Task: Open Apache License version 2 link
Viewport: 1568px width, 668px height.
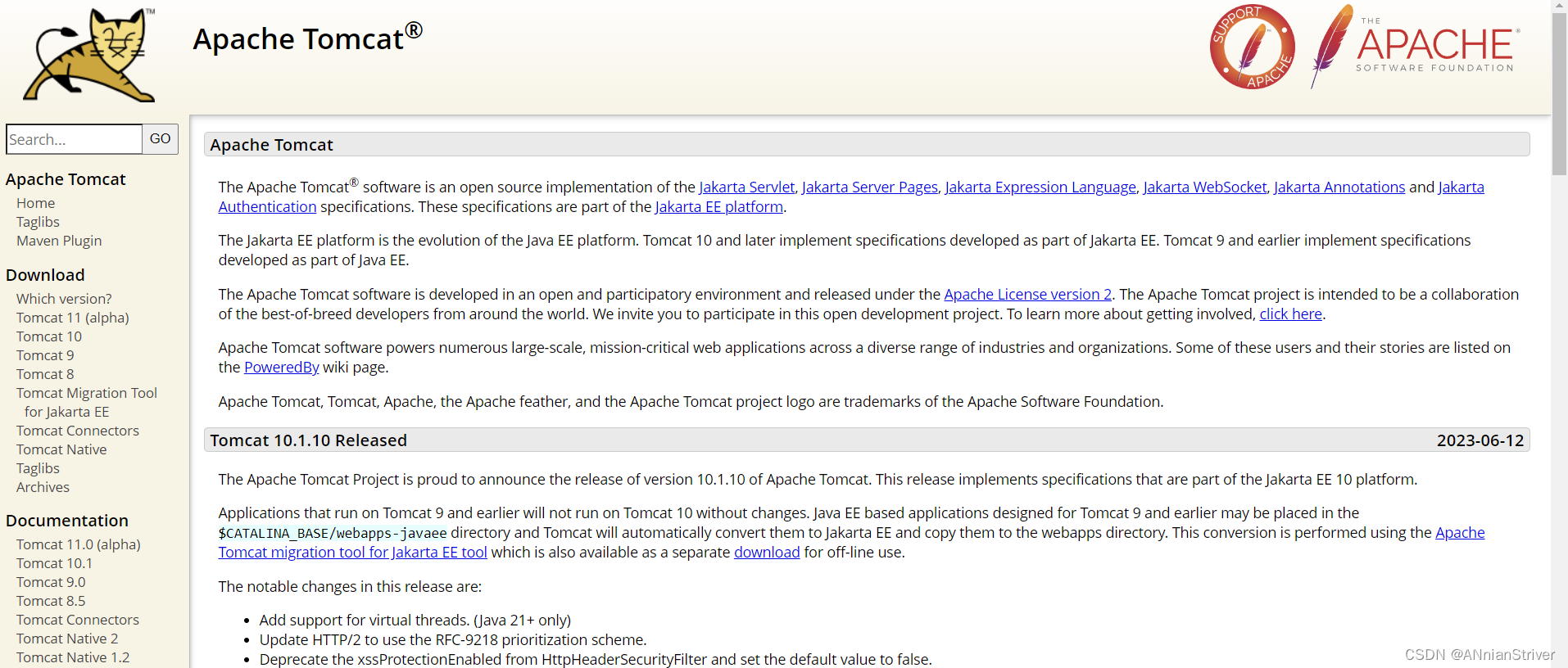Action: [1028, 295]
